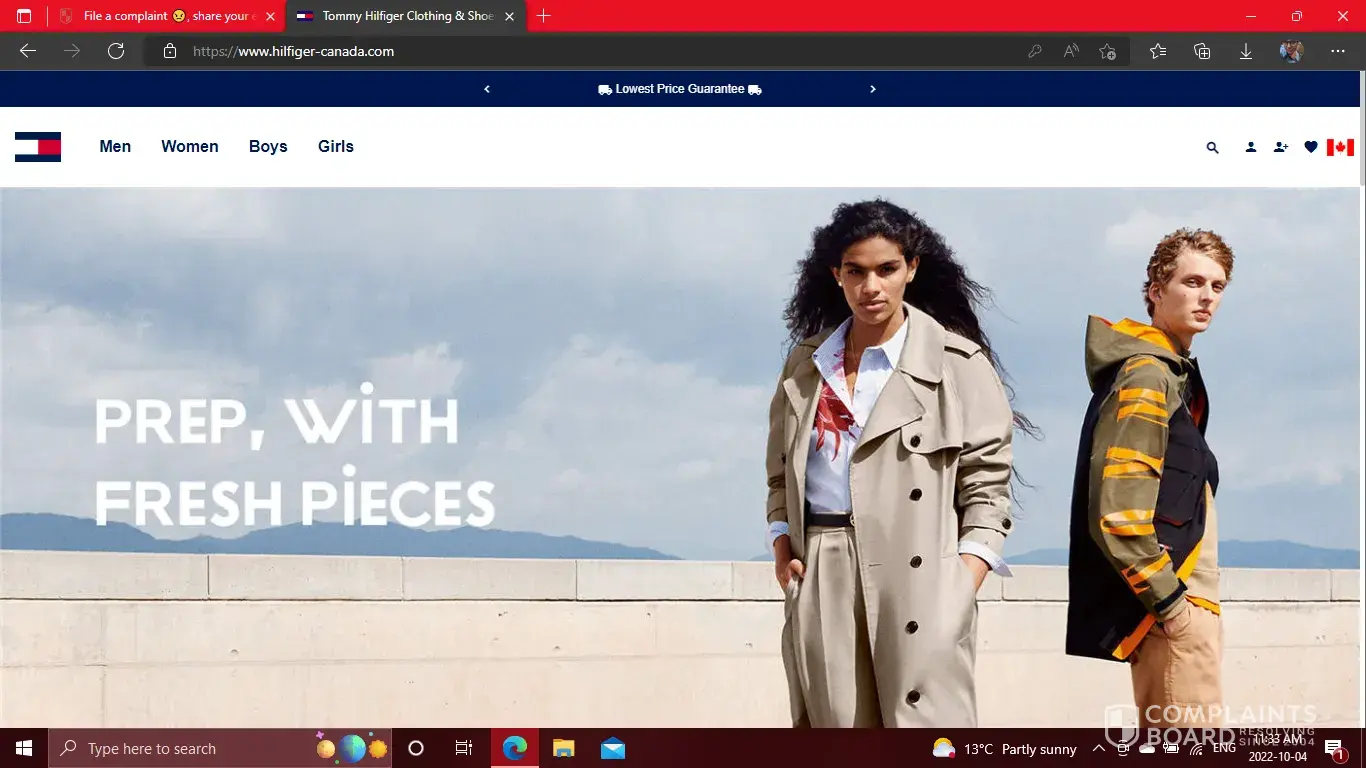The height and width of the screenshot is (768, 1366).
Task: Open the Edge Settings and more menu
Action: tap(1338, 51)
